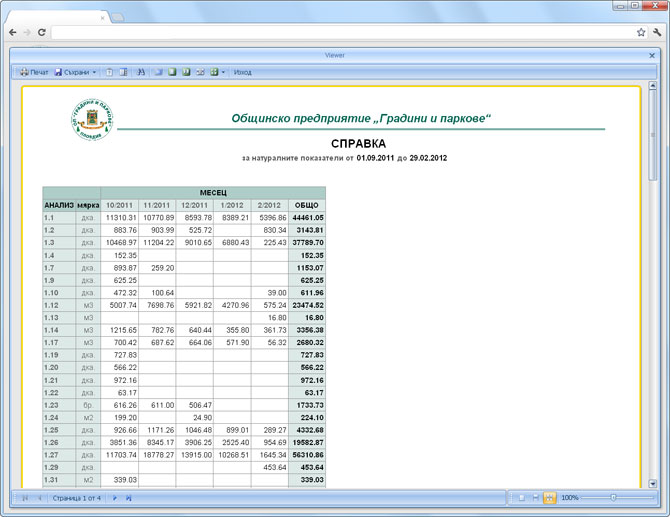Click the Печат print button
The image size is (670, 517).
pyautogui.click(x=34, y=72)
